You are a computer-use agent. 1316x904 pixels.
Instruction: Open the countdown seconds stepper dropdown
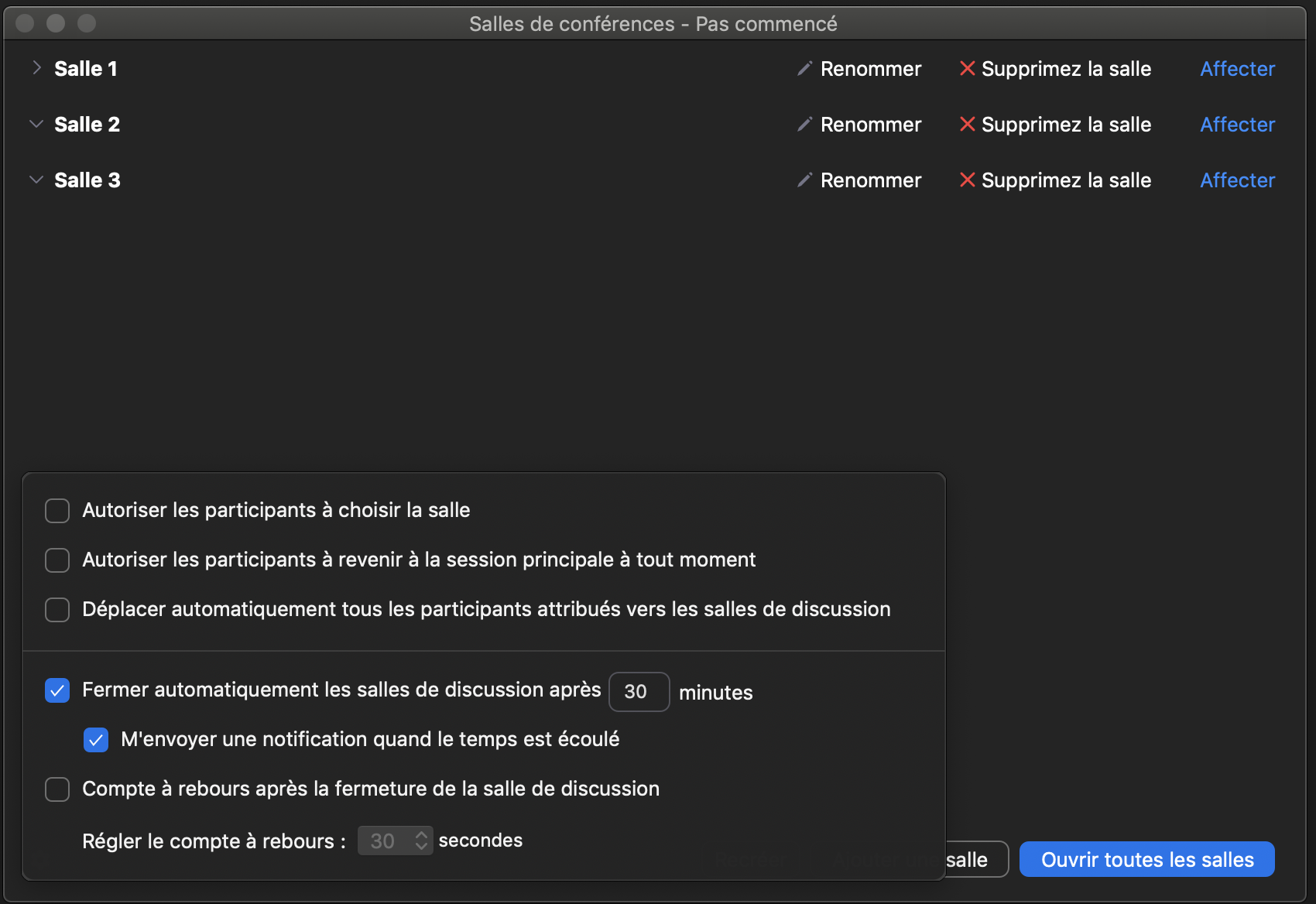point(421,841)
